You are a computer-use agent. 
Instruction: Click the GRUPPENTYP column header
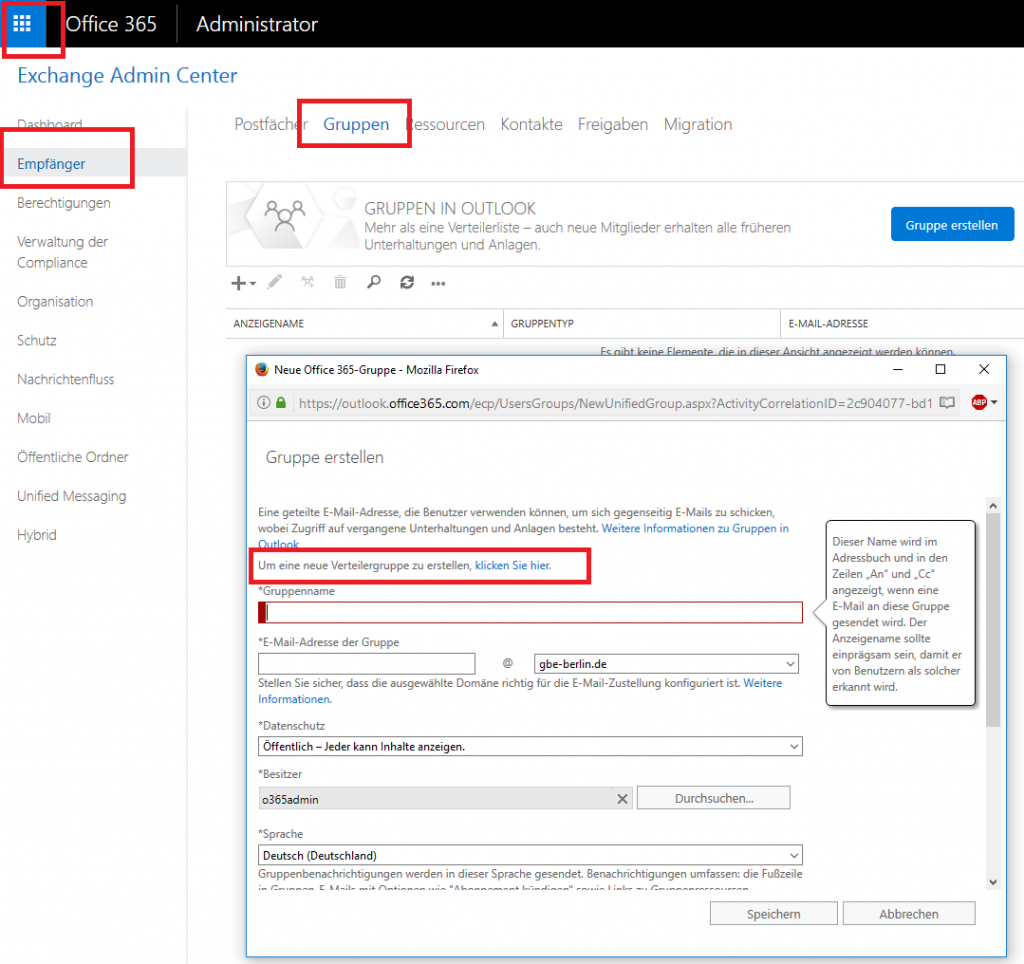point(642,323)
